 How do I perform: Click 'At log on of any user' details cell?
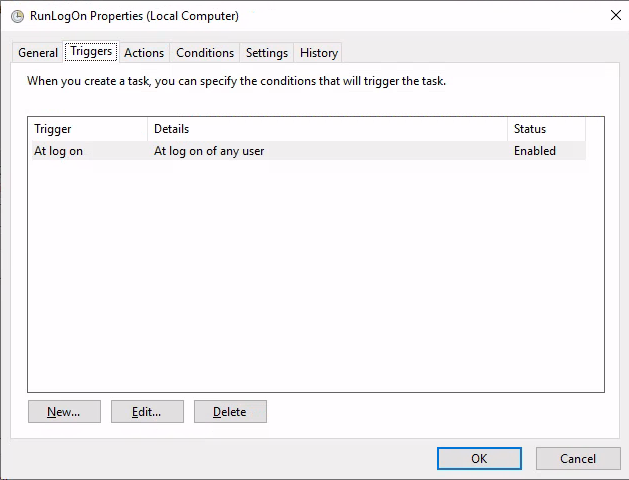pyautogui.click(x=209, y=151)
